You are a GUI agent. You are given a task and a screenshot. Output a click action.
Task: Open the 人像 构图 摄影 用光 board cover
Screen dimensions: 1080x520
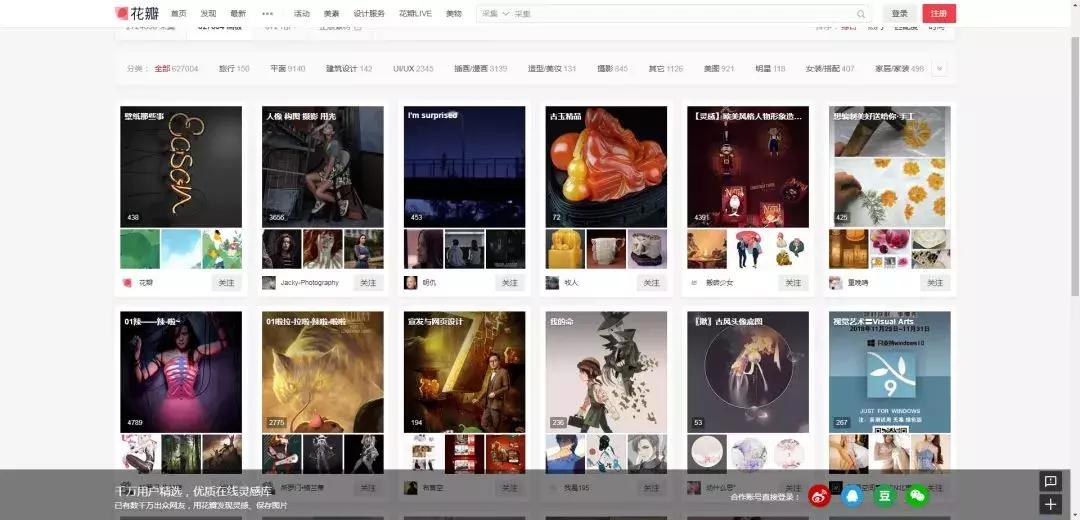323,167
